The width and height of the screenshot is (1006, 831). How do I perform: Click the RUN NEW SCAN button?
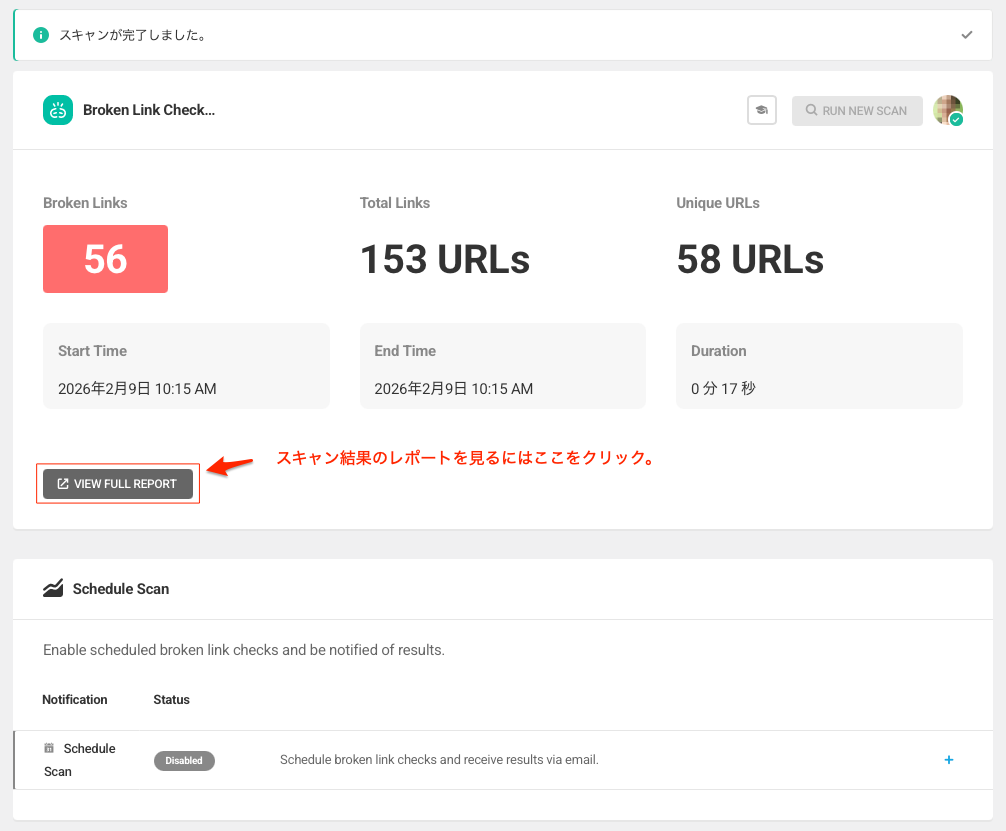click(856, 110)
